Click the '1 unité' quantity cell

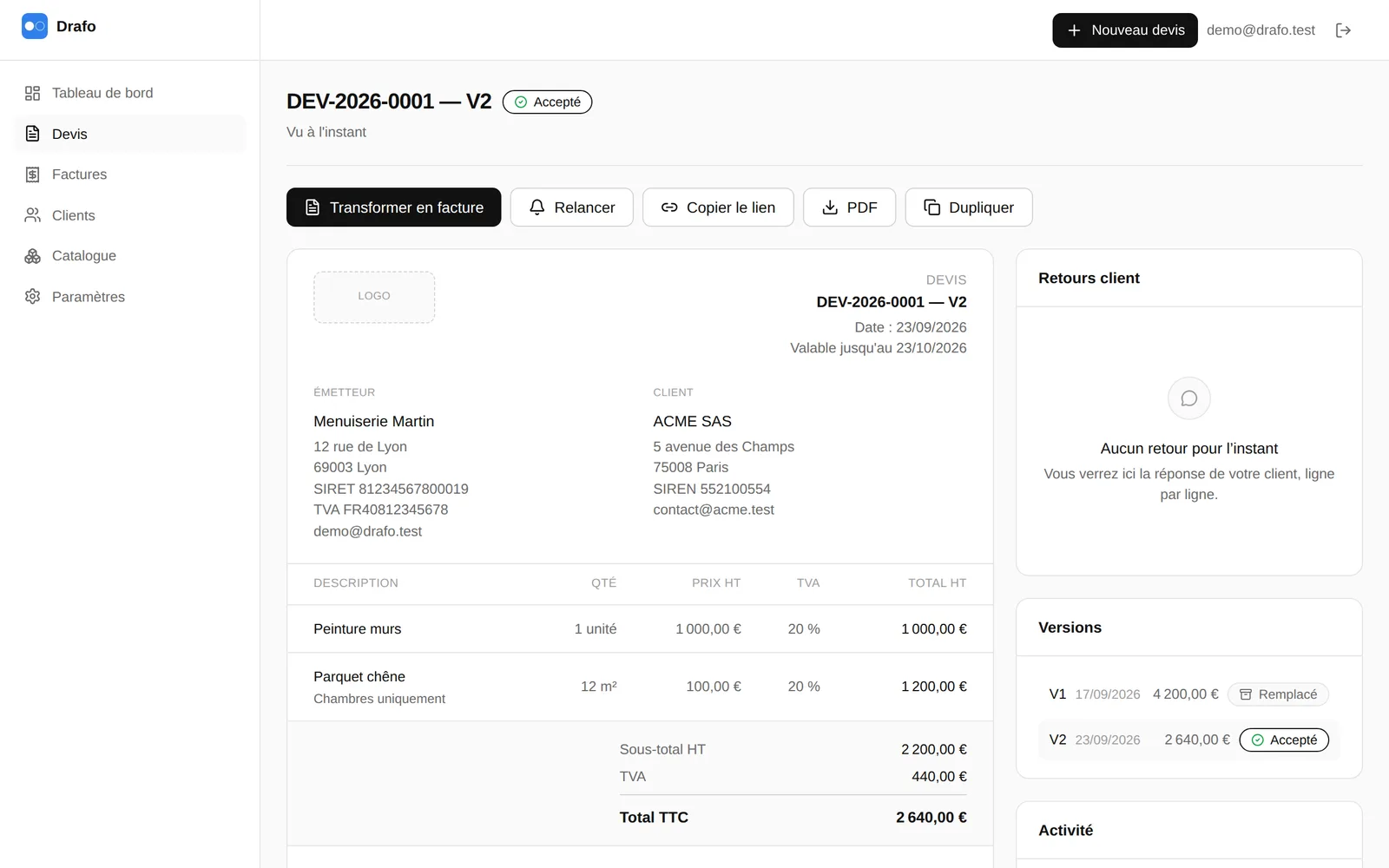click(596, 629)
